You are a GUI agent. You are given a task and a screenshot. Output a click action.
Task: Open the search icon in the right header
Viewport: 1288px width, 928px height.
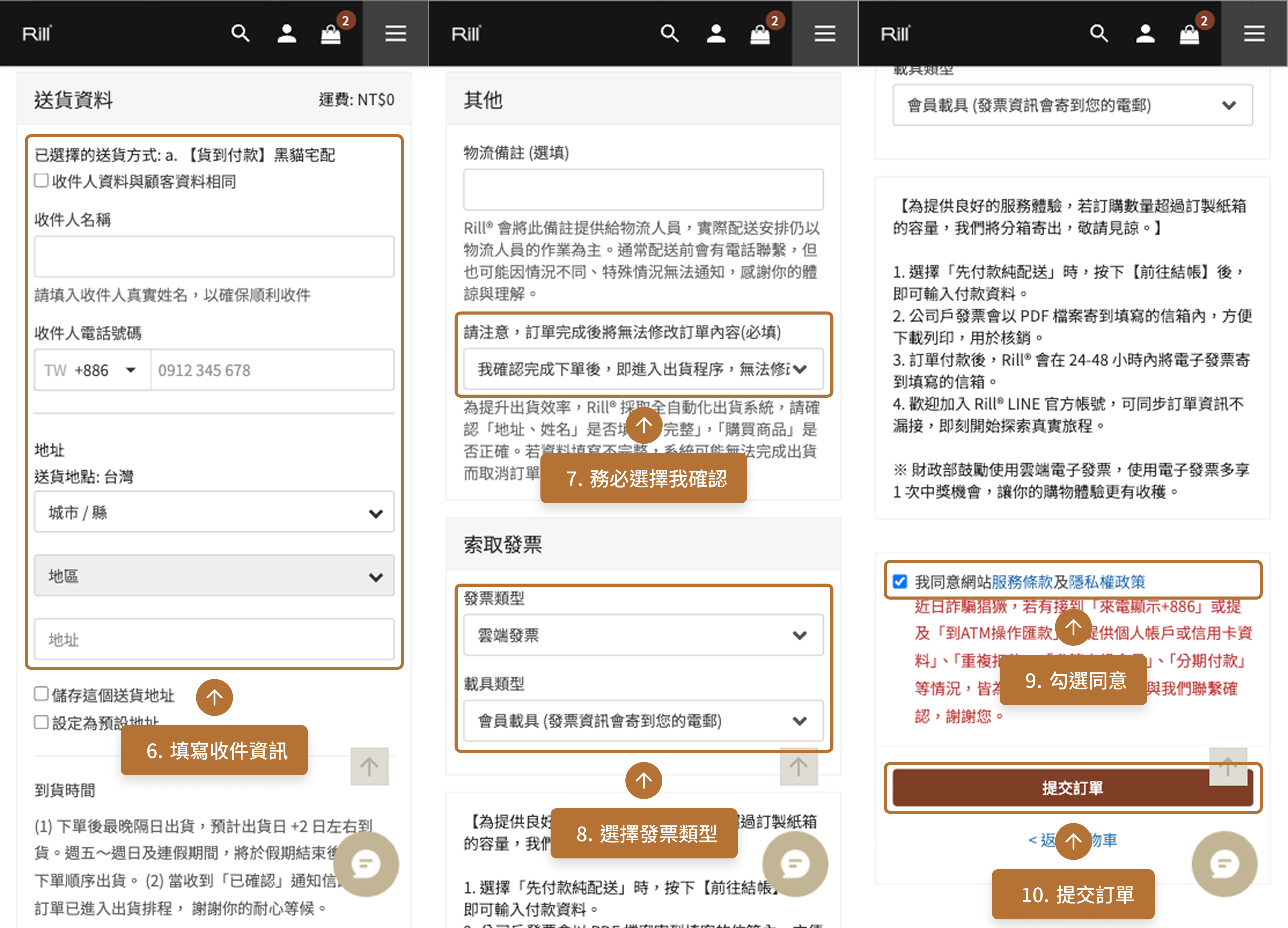[1099, 34]
